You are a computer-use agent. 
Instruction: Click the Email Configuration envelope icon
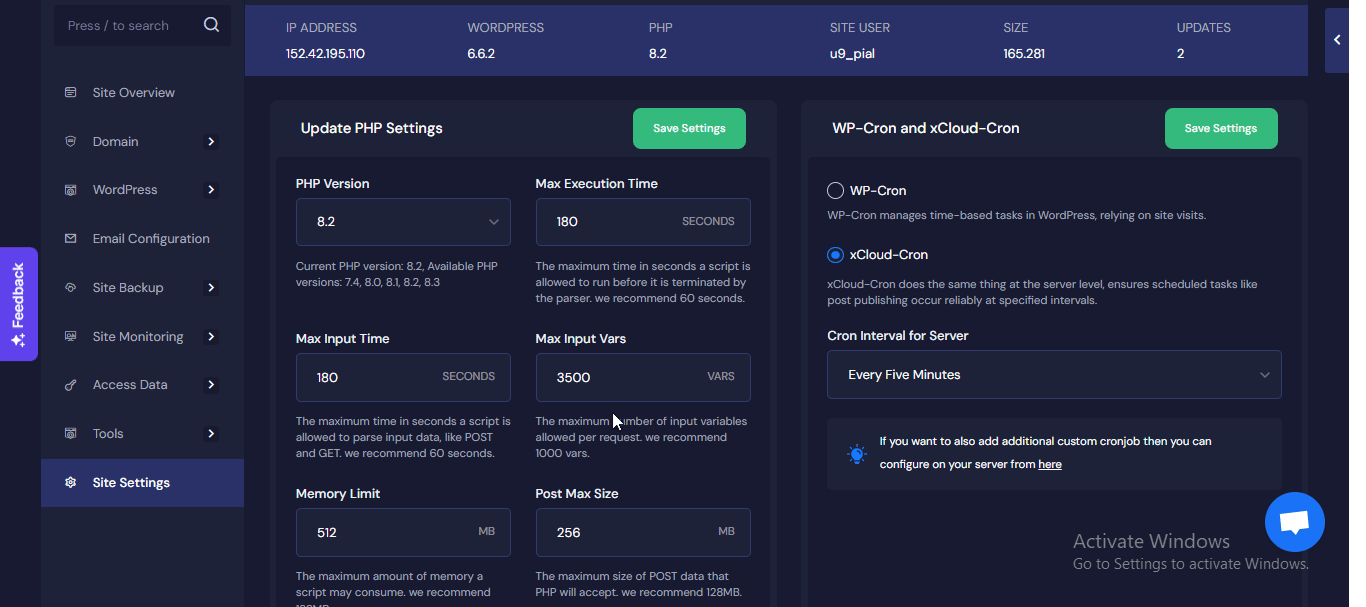70,238
